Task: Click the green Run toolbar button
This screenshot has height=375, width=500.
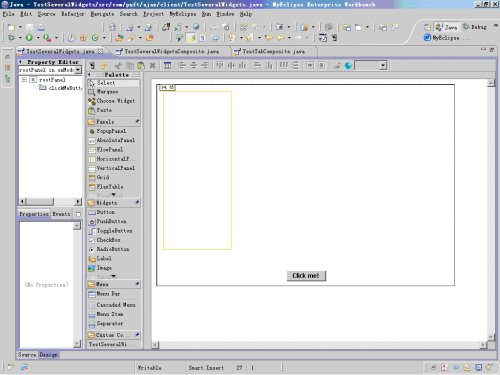Action: point(29,38)
